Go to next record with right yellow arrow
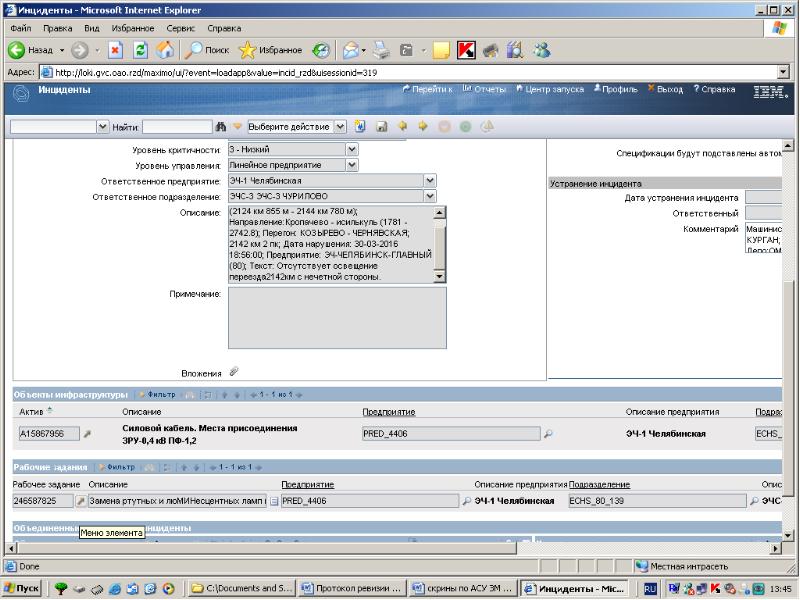 point(423,126)
